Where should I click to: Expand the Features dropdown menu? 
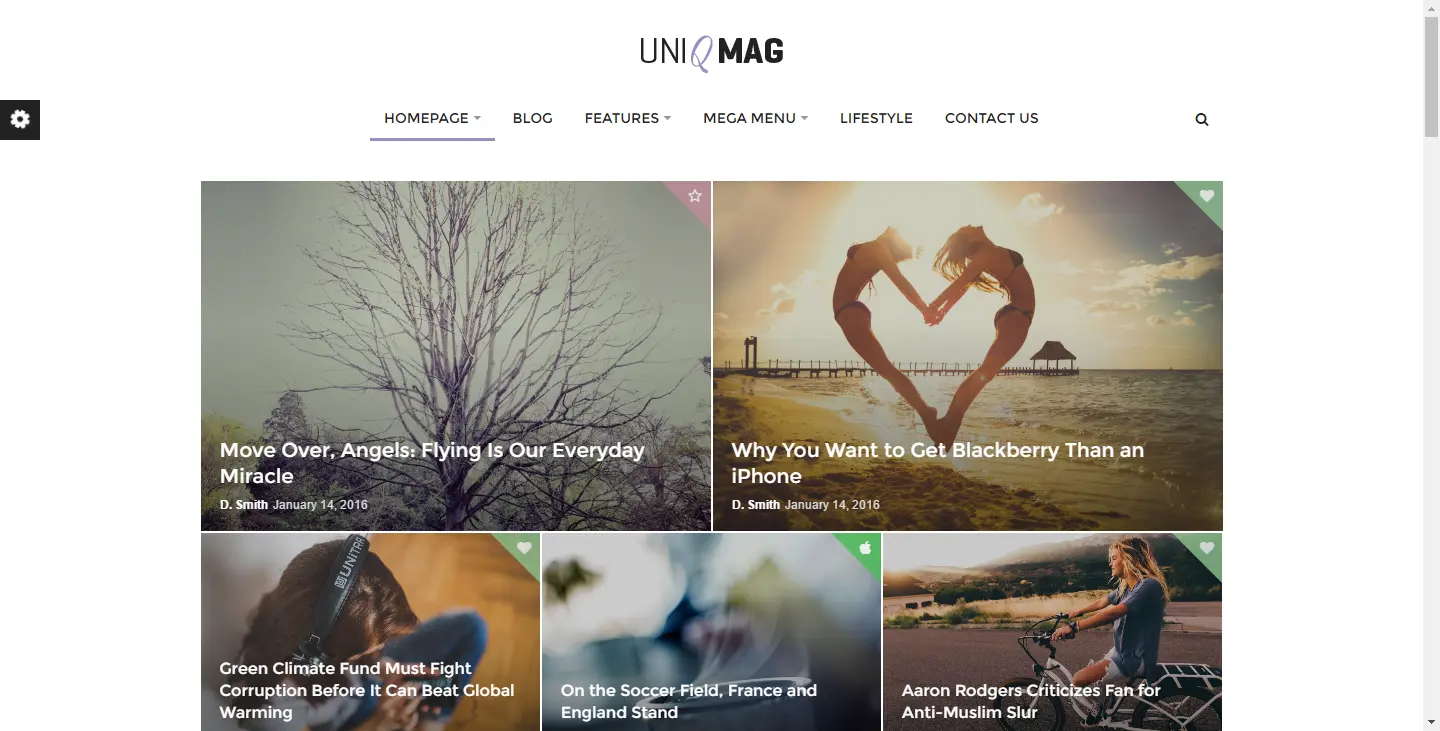point(628,118)
